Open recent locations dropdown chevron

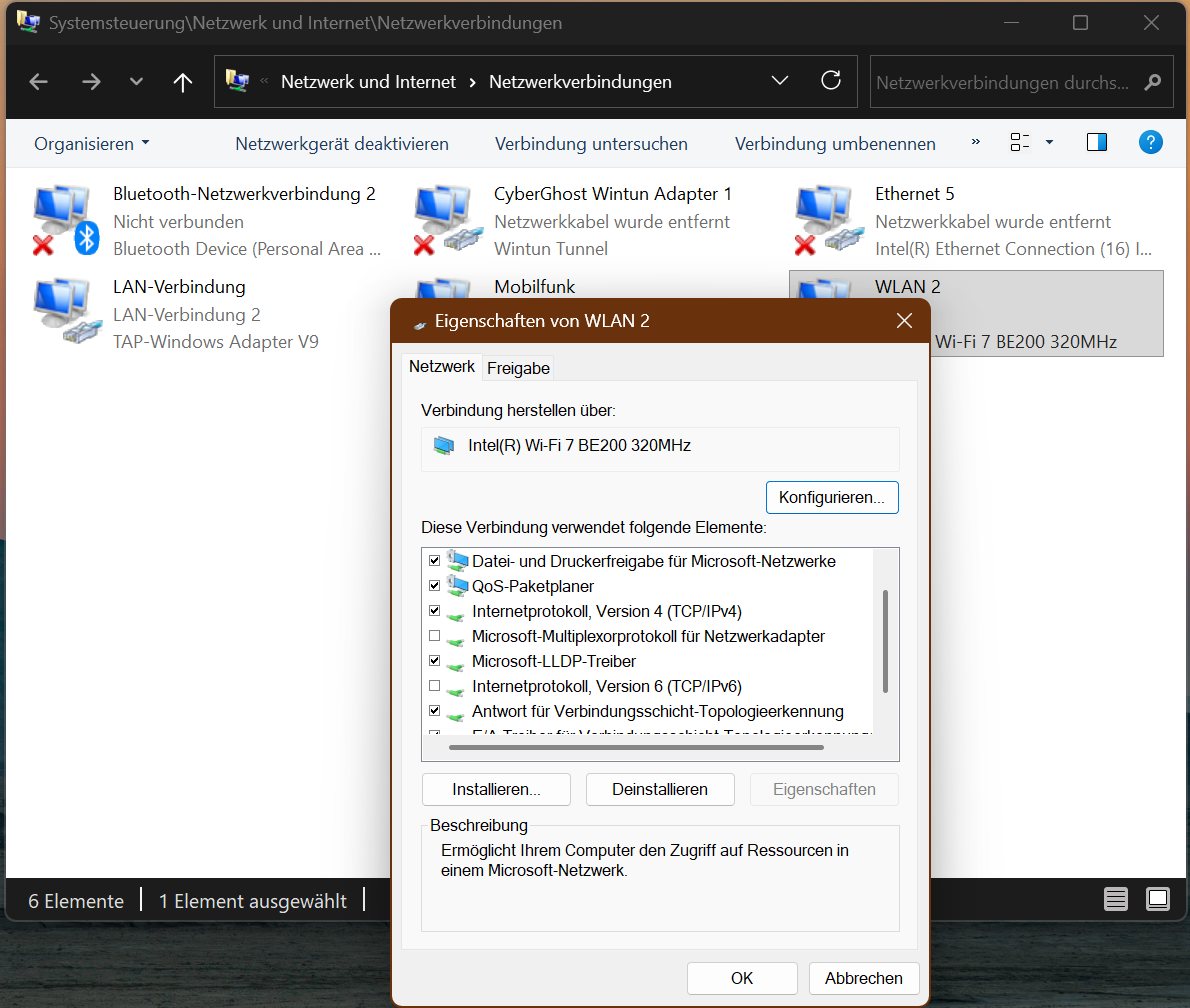[136, 81]
